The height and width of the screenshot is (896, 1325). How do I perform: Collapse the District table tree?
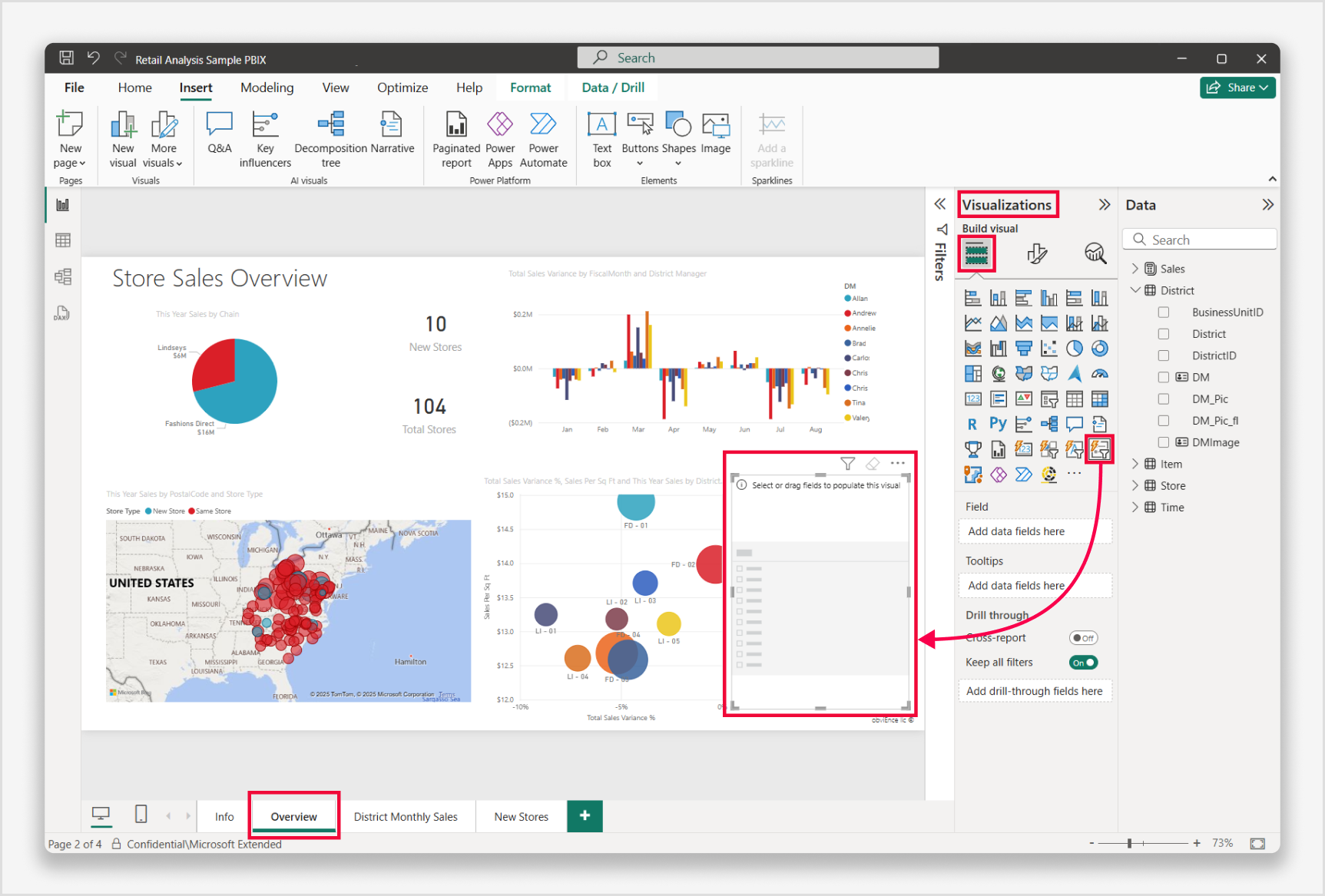pos(1135,290)
